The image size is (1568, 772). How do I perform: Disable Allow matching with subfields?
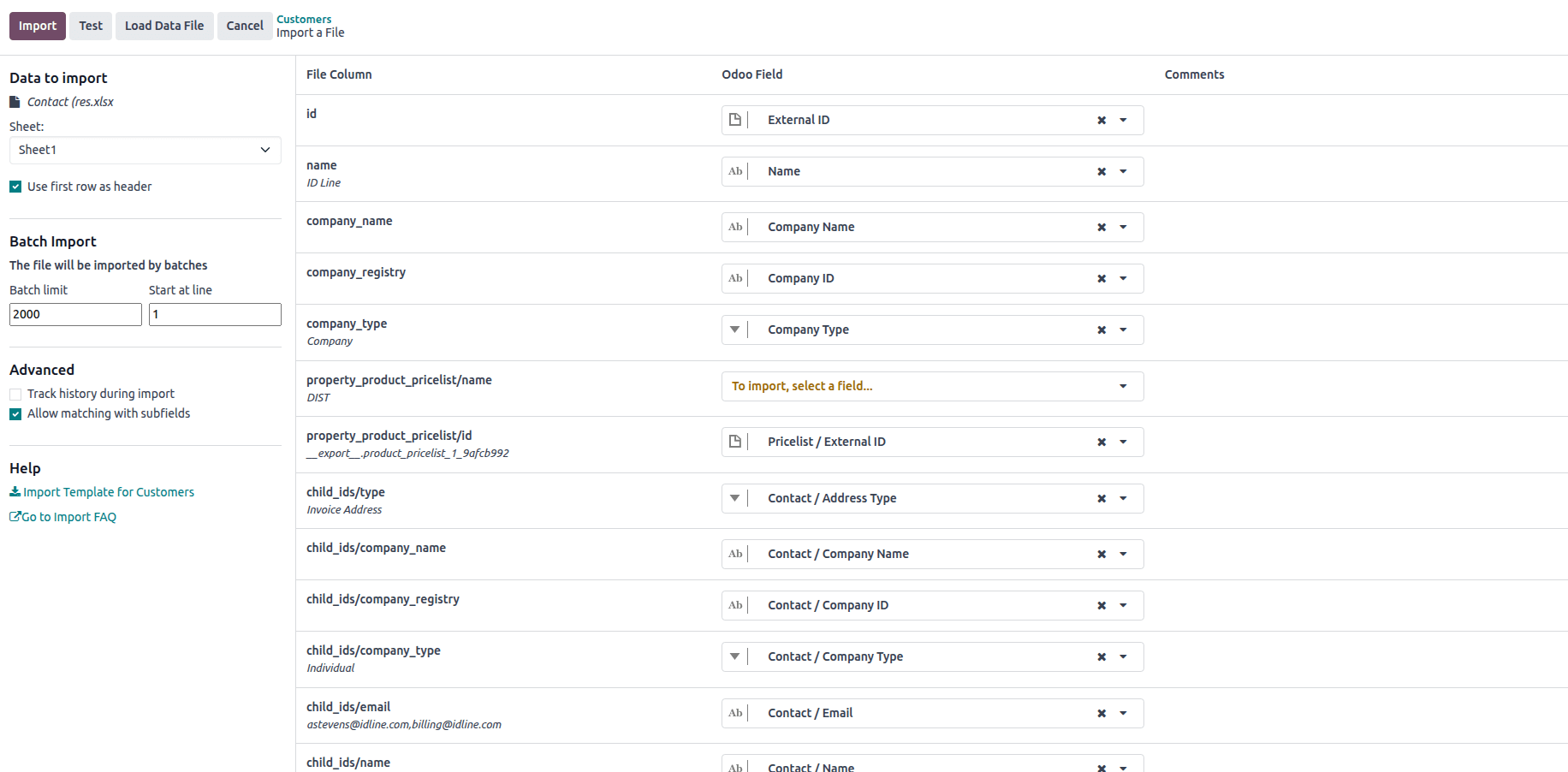15,414
